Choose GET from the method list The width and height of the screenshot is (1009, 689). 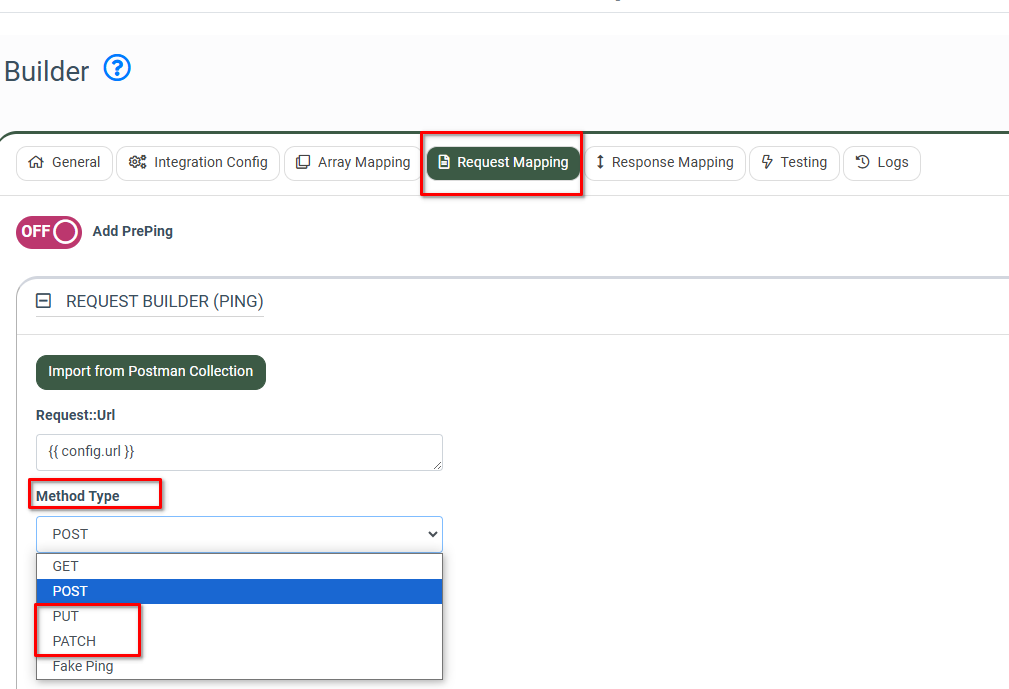[x=66, y=566]
